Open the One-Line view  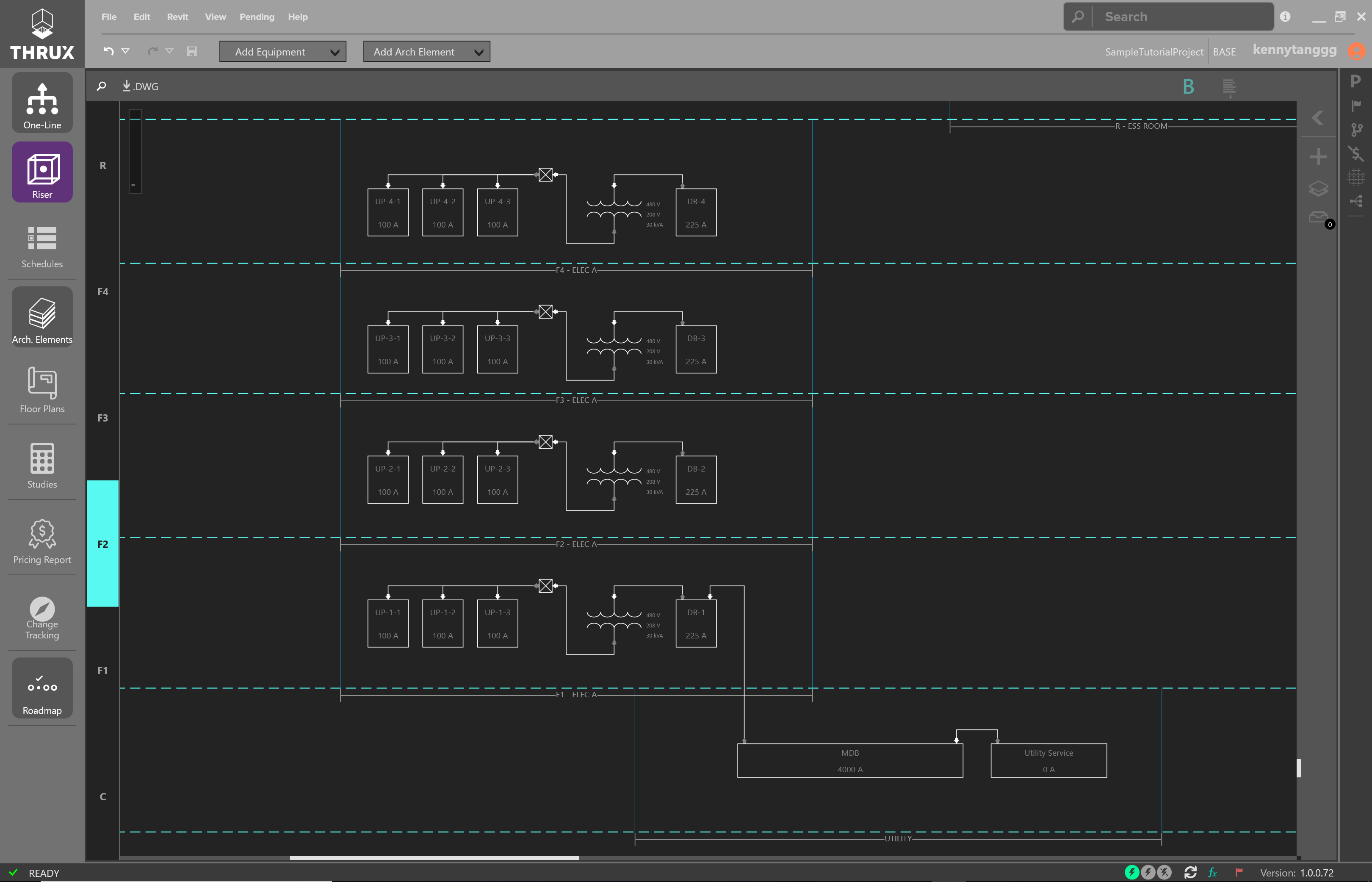pyautogui.click(x=42, y=103)
